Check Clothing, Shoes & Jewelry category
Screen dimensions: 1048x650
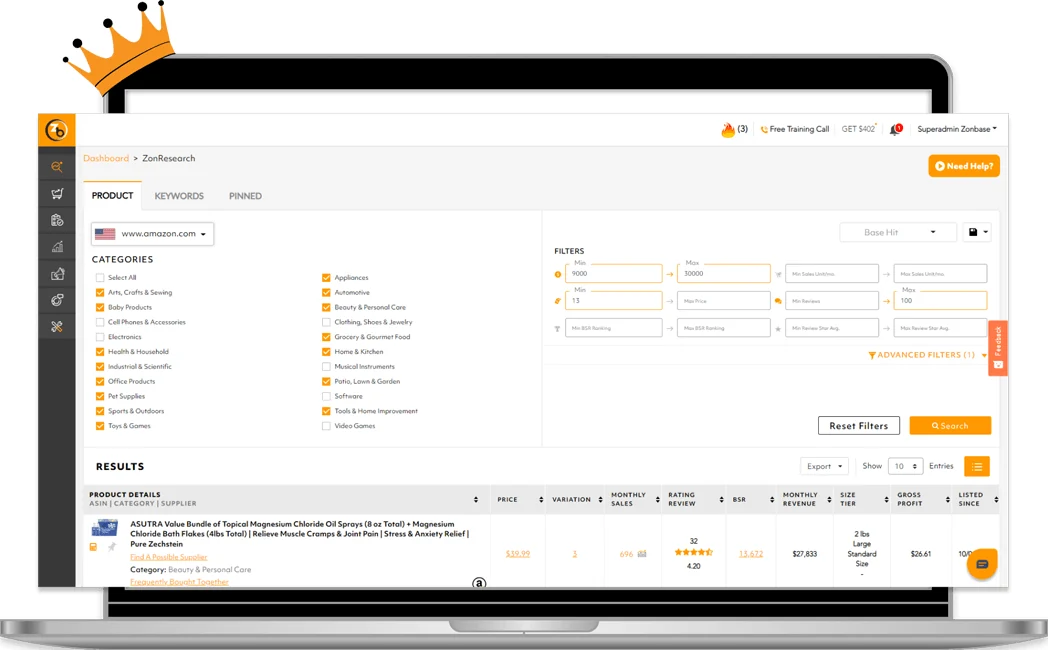[326, 322]
